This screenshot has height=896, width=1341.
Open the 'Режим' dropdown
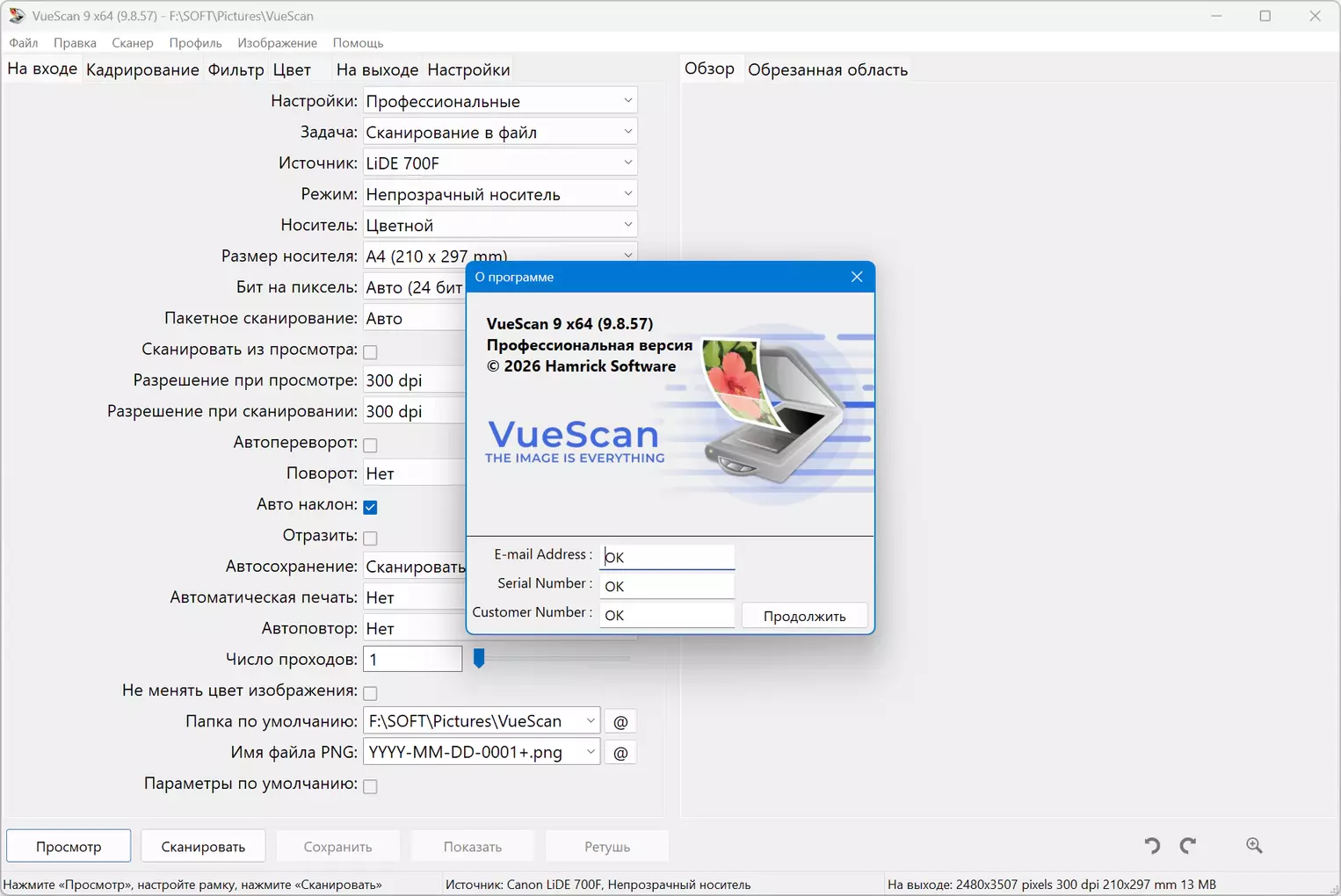tap(499, 194)
